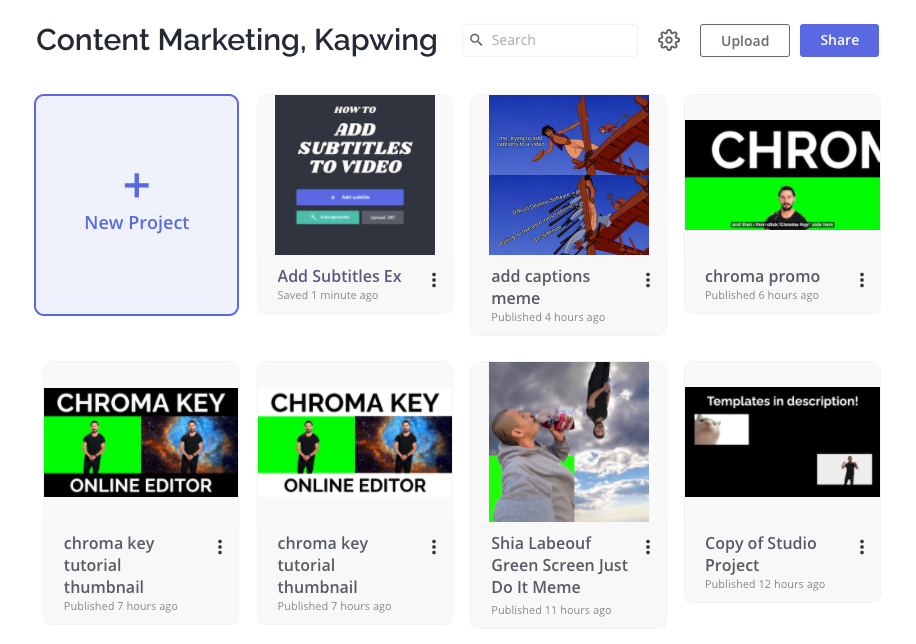The height and width of the screenshot is (644, 916).
Task: Open three-dot menu for Shia Labeouf meme
Action: tap(648, 547)
